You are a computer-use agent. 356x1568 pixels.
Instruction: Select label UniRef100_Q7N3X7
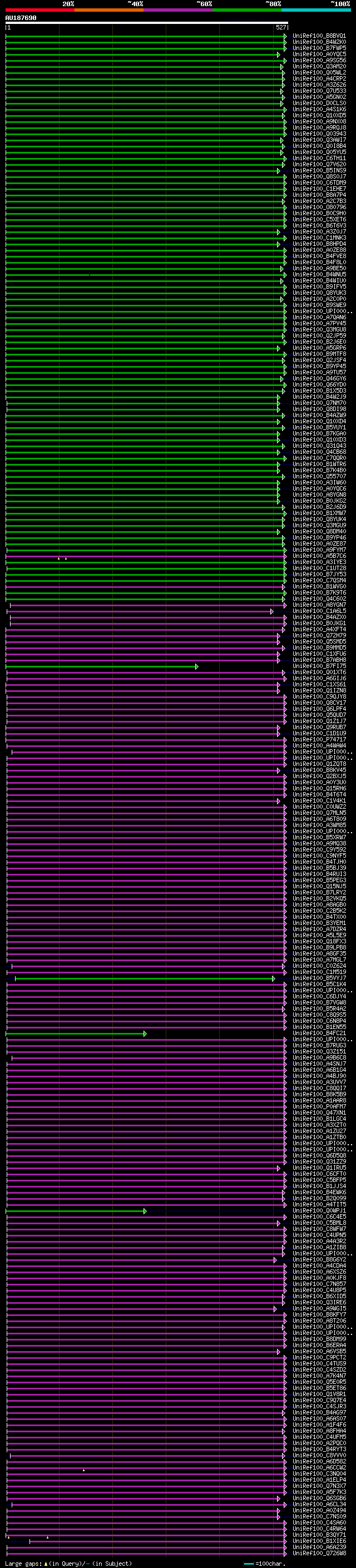coord(319,1486)
